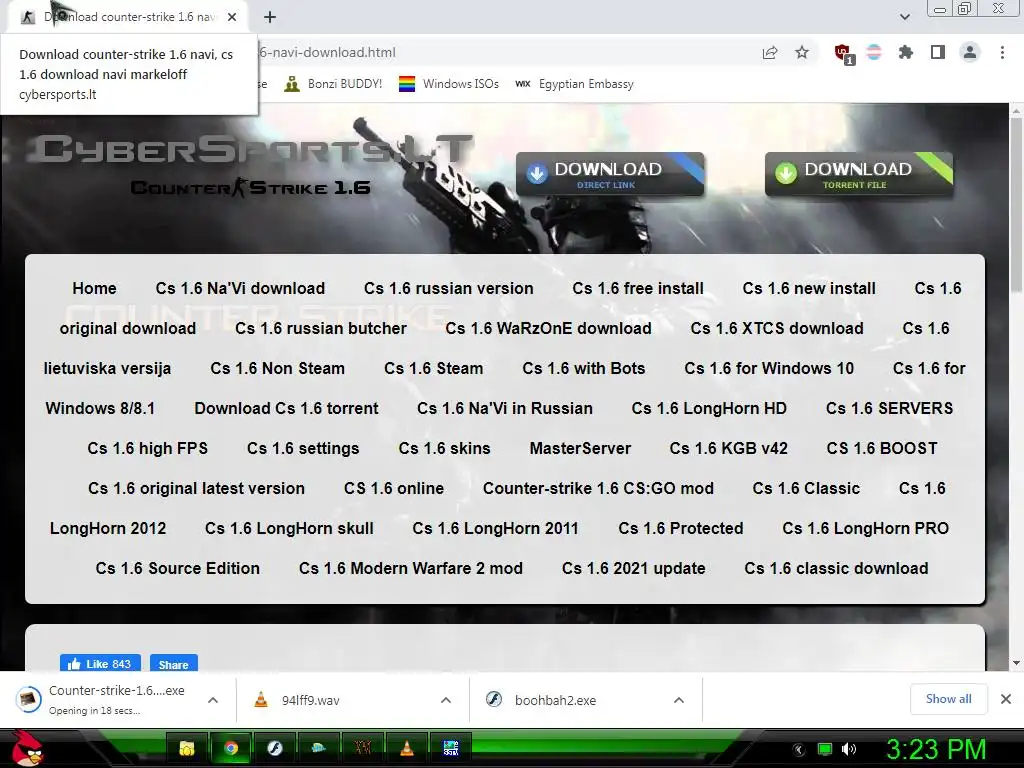Open Cs 1.6 with Bots link
Screen dimensions: 1024x768
pos(583,368)
